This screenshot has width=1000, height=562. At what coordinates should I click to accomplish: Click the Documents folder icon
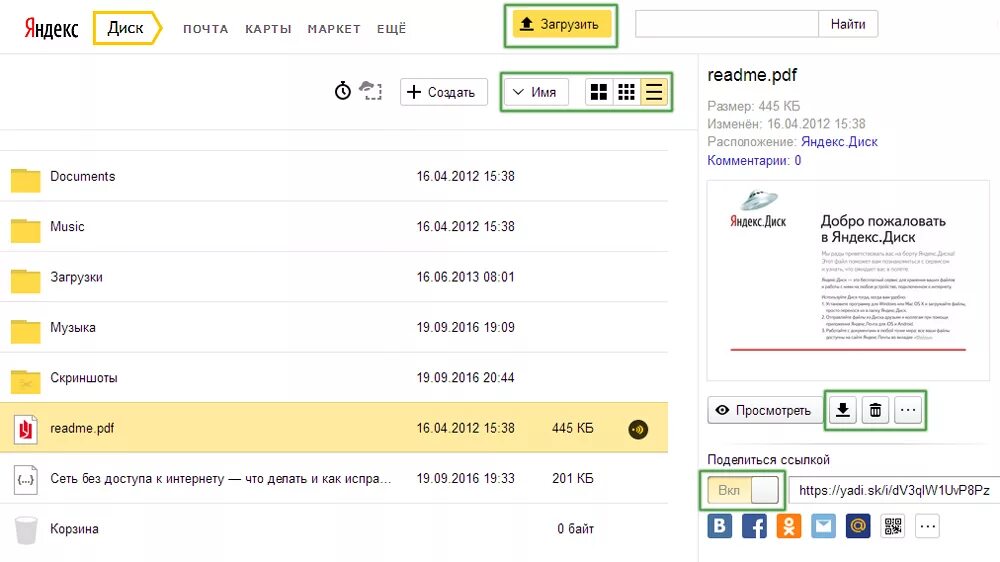26,180
